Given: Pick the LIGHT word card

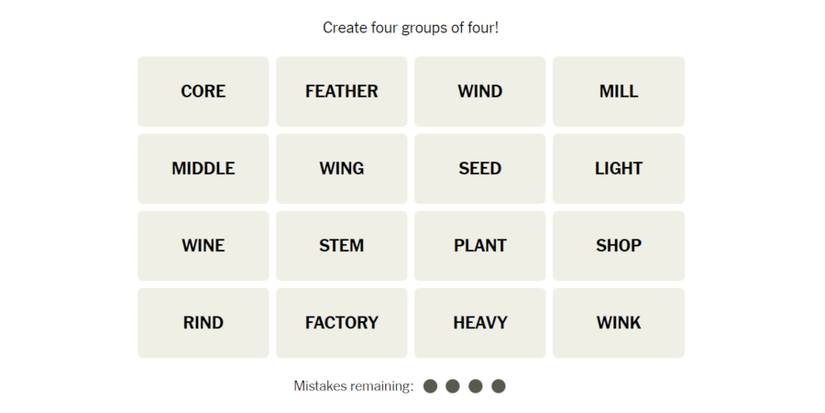Looking at the screenshot, I should pyautogui.click(x=618, y=168).
